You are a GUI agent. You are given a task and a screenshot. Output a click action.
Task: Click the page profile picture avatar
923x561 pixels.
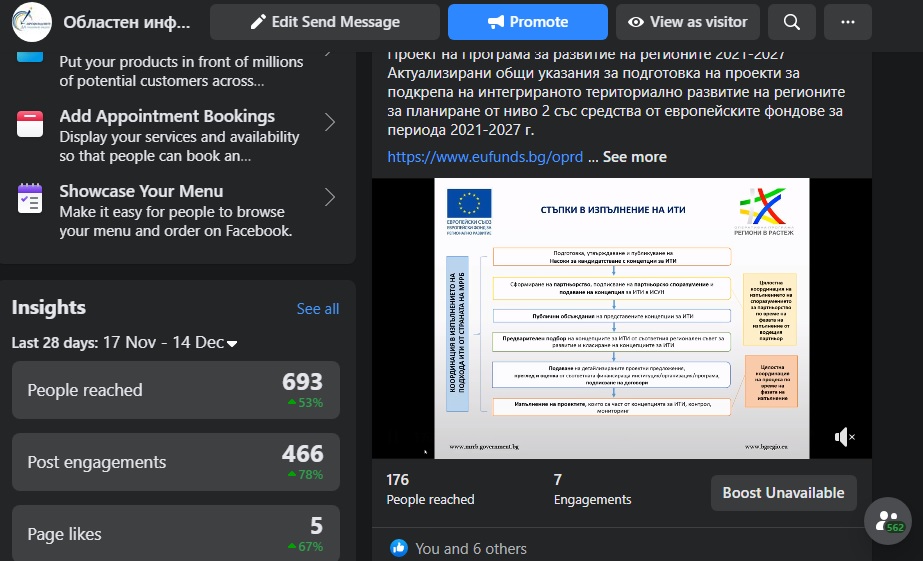[32, 22]
